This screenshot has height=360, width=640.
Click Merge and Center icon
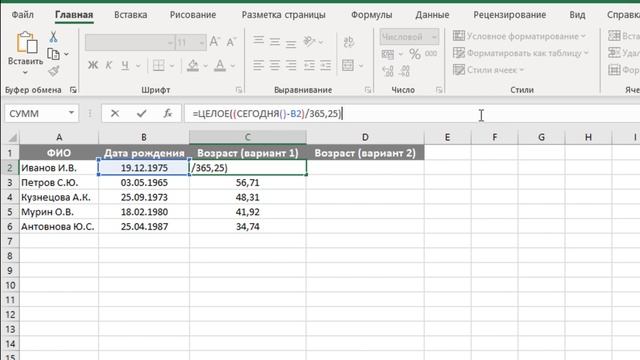coord(348,65)
